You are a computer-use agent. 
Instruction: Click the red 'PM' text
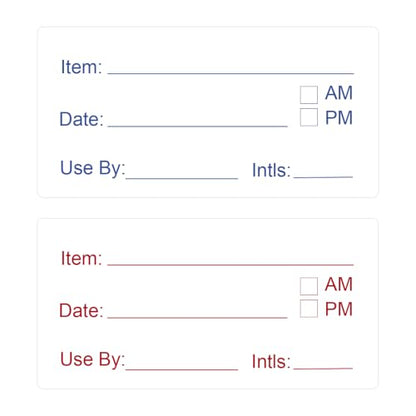tap(339, 309)
